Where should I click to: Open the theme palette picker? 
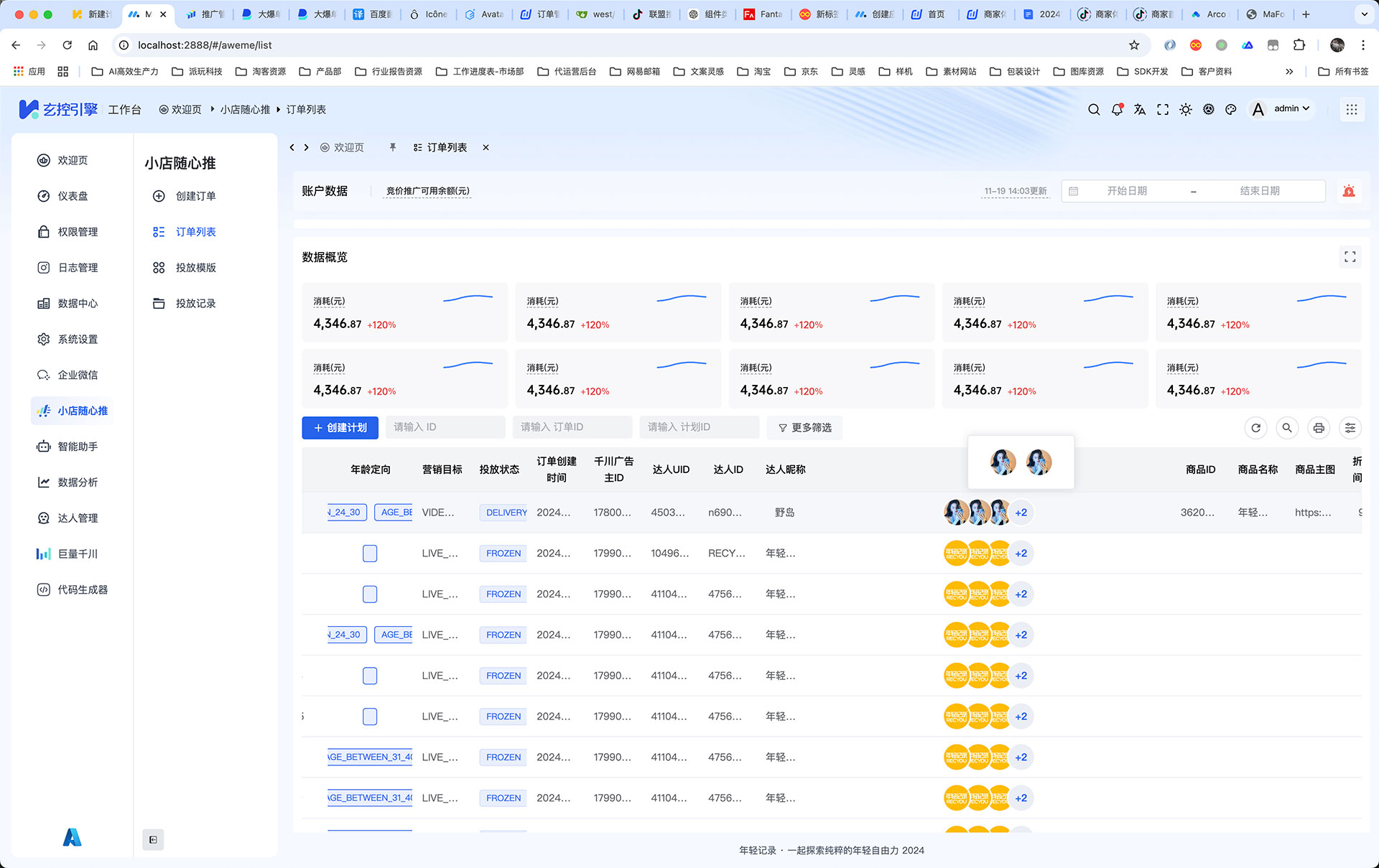point(1231,109)
